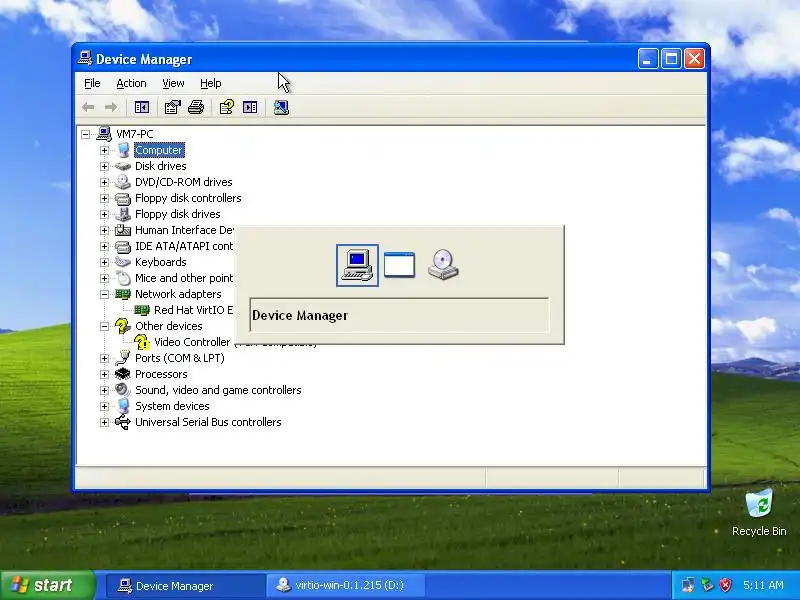This screenshot has width=800, height=600.
Task: Select Universal Serial Bus controllers item
Action: tap(208, 422)
